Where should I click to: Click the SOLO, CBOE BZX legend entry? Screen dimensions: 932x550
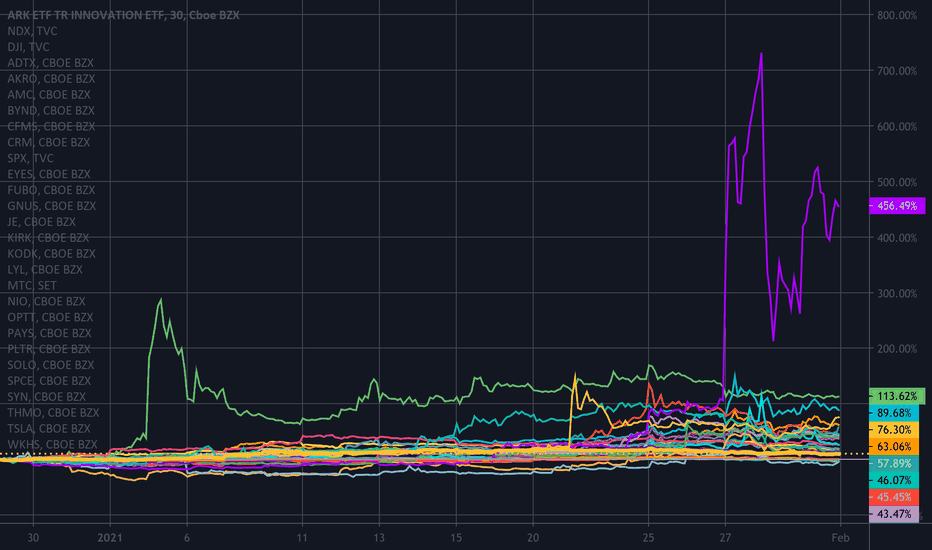pyautogui.click(x=51, y=365)
